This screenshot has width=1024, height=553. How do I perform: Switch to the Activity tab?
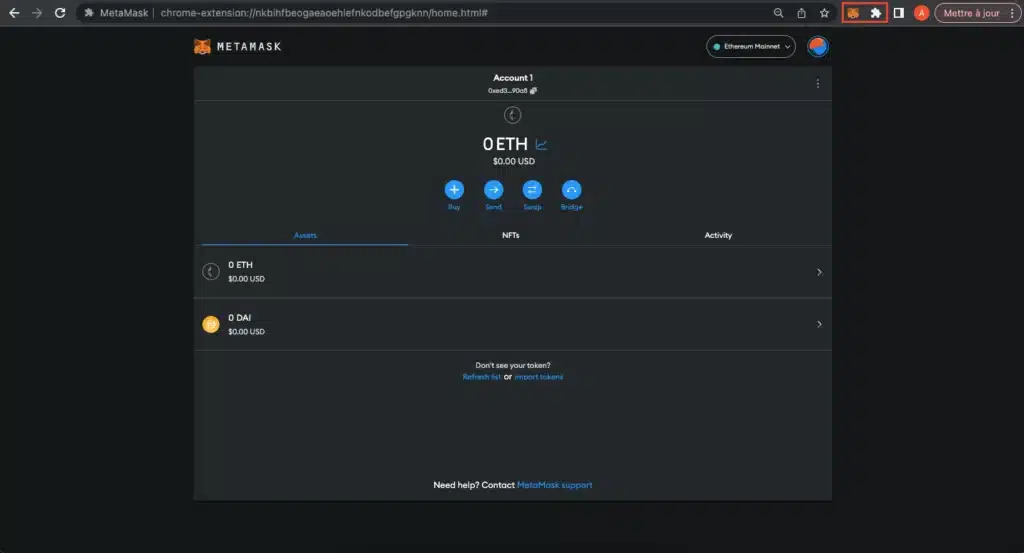click(718, 235)
